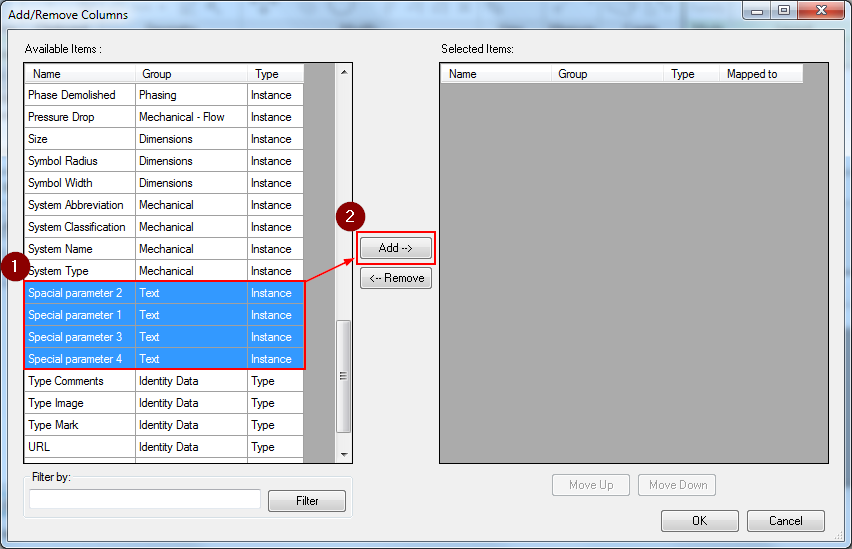Select the Type Comments row

point(164,381)
